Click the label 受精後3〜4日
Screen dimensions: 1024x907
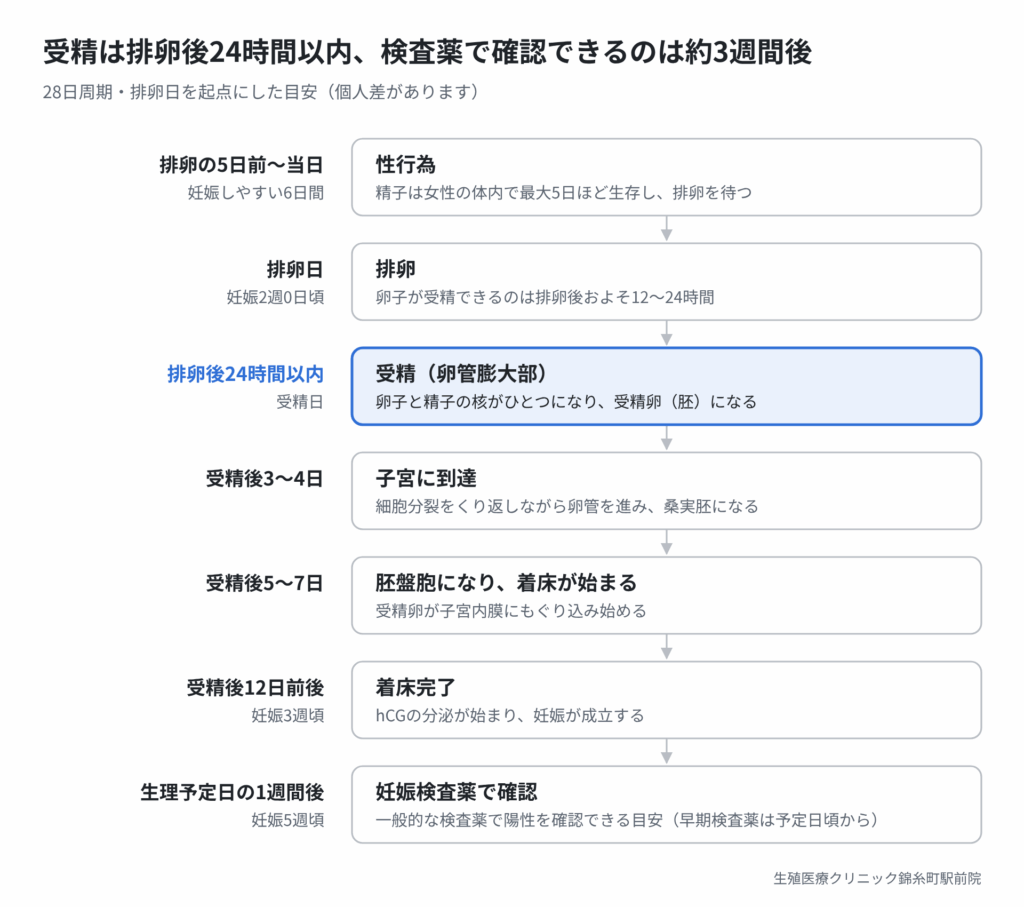(264, 478)
